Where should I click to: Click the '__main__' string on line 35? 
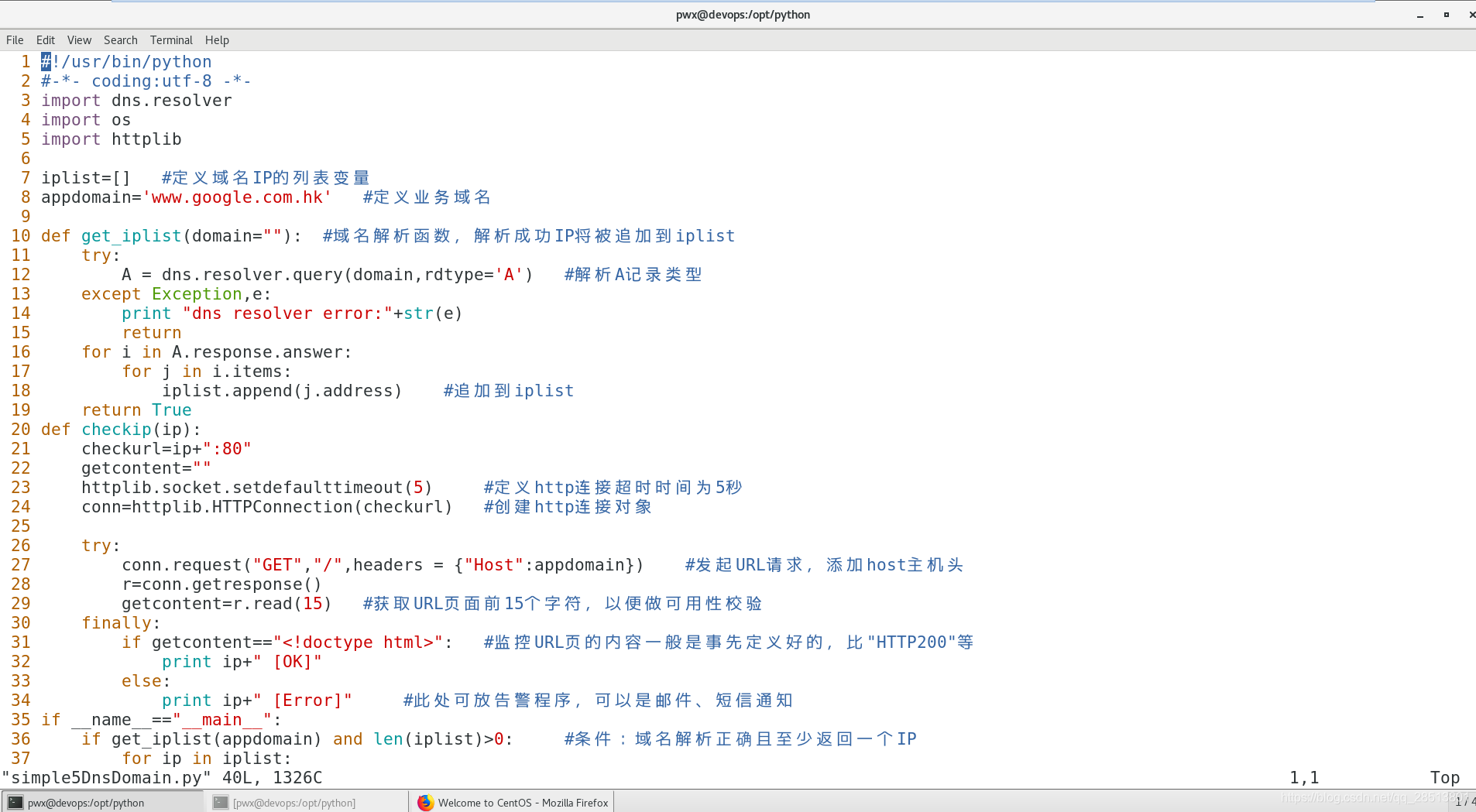click(x=222, y=720)
